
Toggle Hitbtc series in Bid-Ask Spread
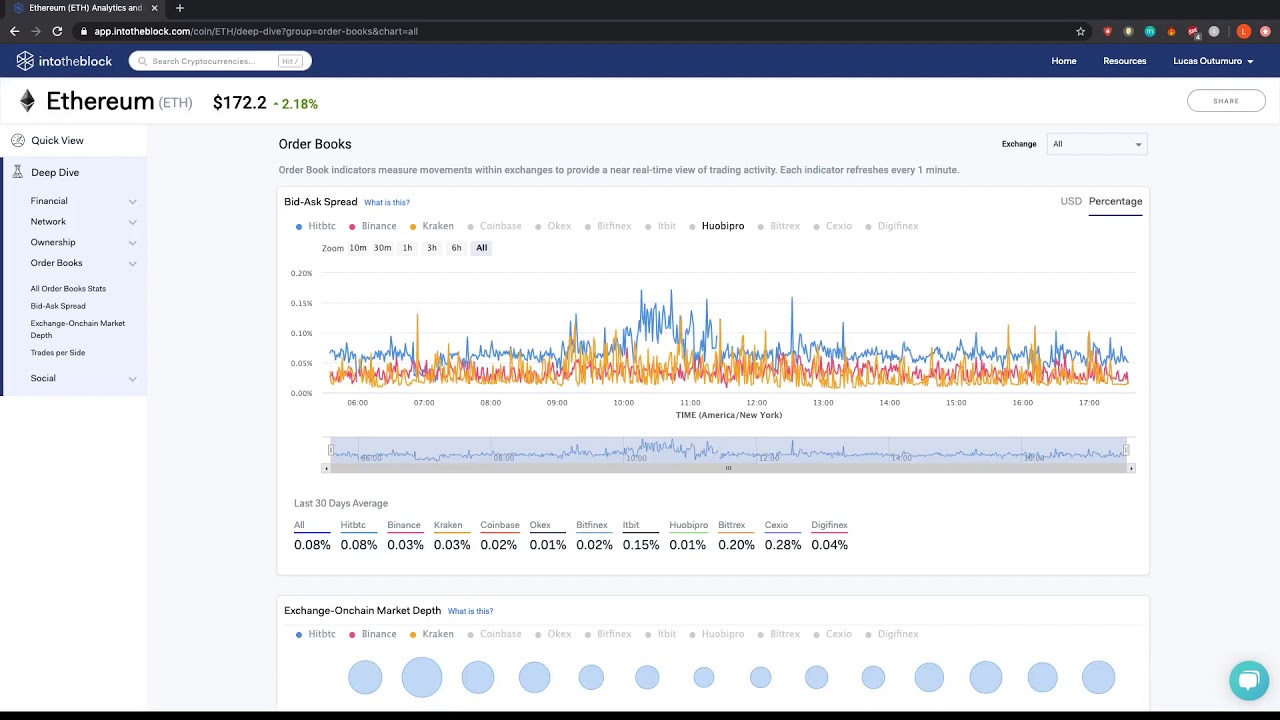[316, 226]
